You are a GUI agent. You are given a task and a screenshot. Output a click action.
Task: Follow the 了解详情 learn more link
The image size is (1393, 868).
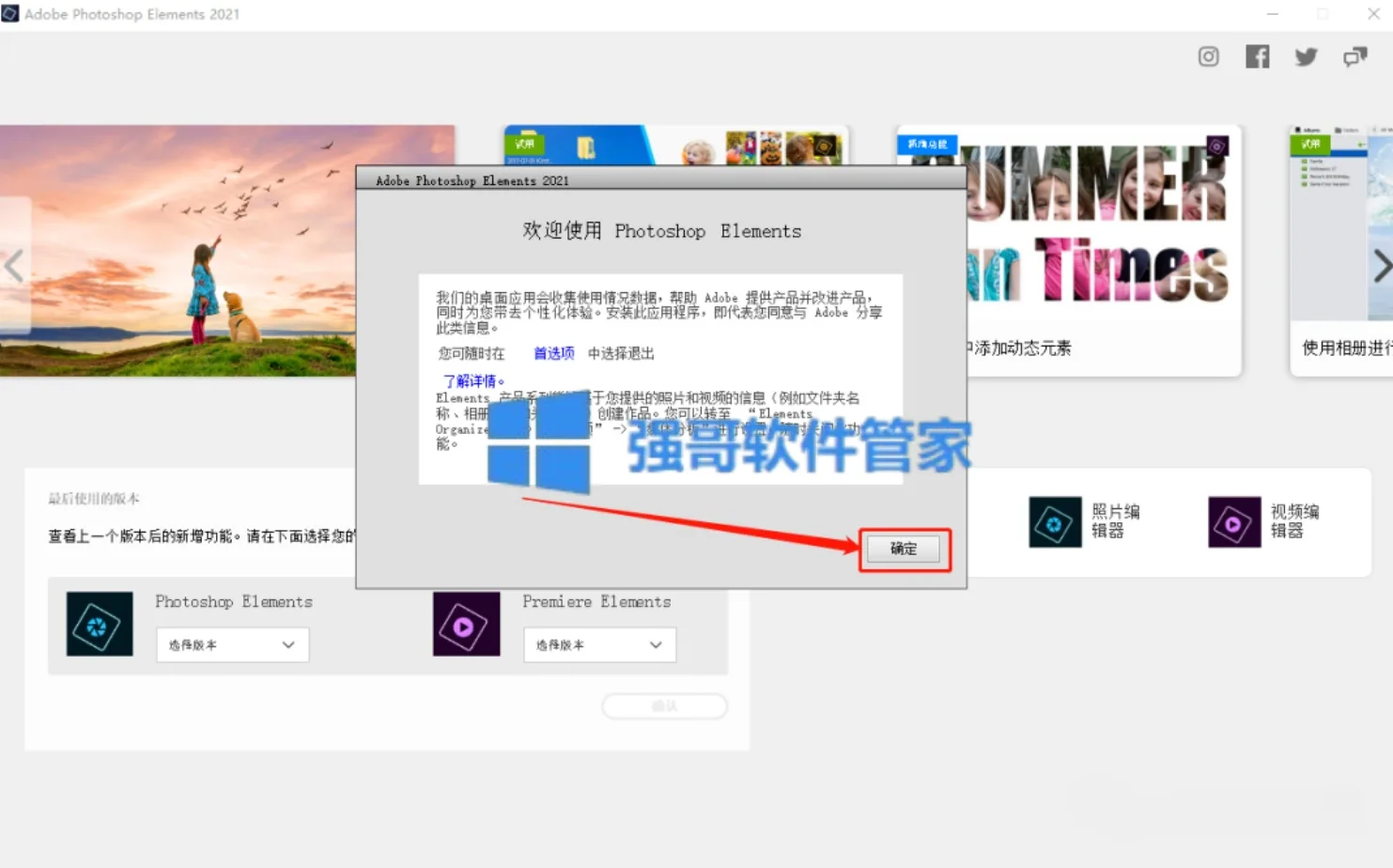click(473, 380)
